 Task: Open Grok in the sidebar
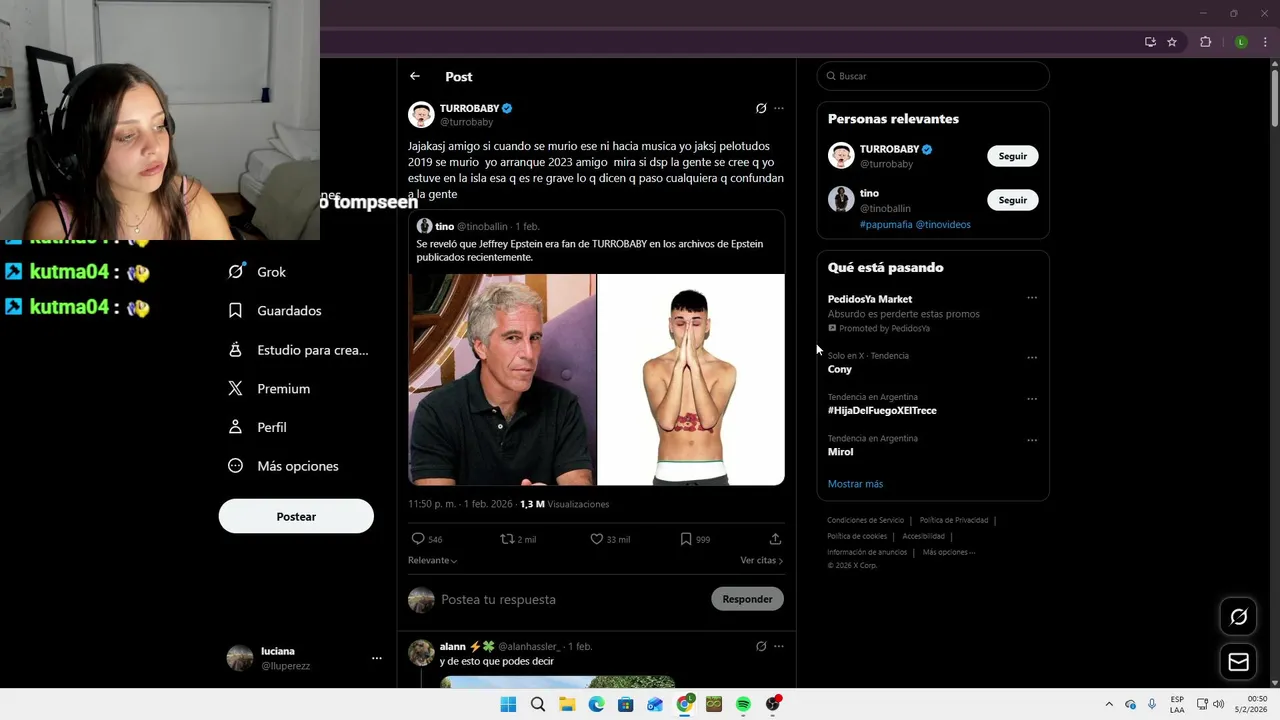pos(257,272)
